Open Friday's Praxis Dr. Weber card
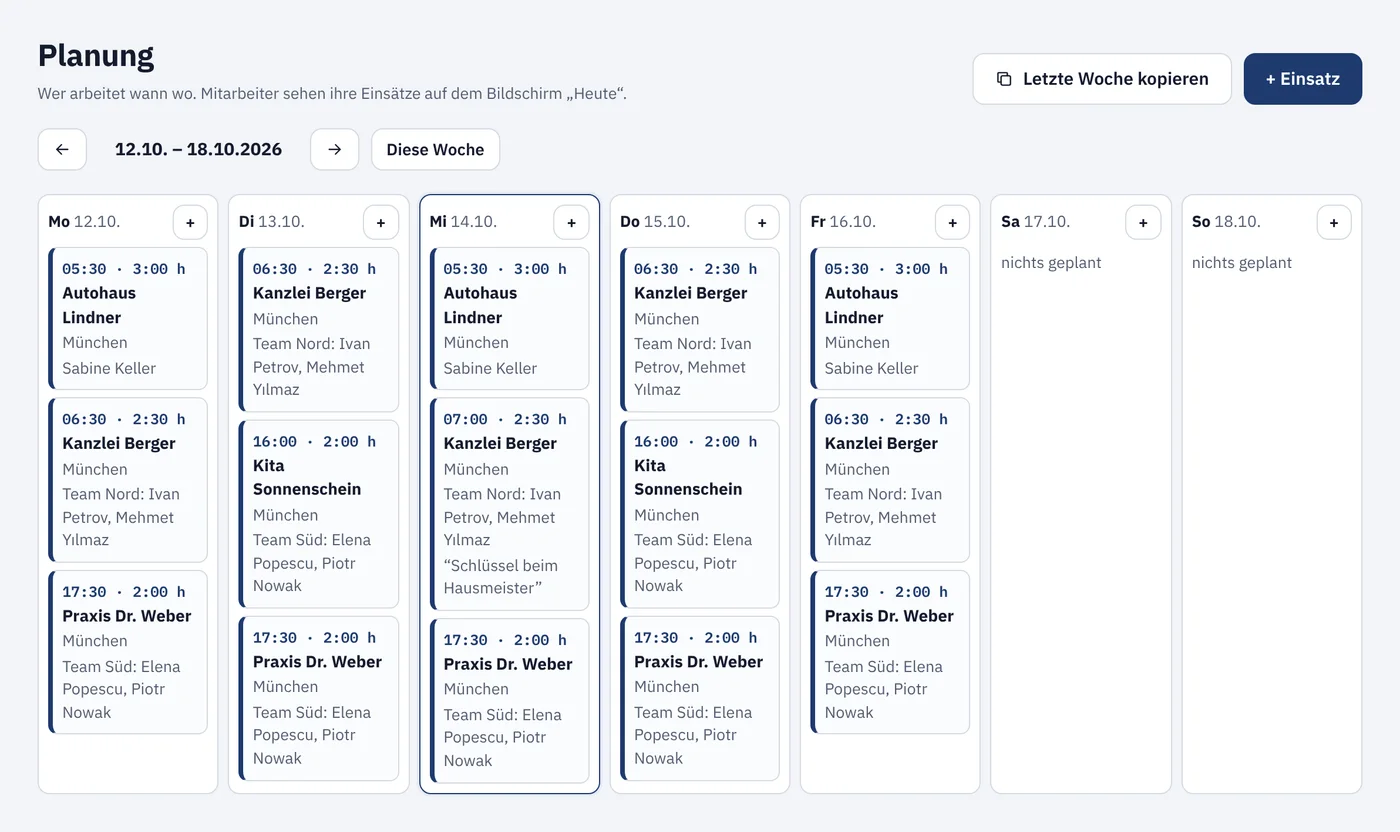The image size is (1400, 832). [x=890, y=652]
